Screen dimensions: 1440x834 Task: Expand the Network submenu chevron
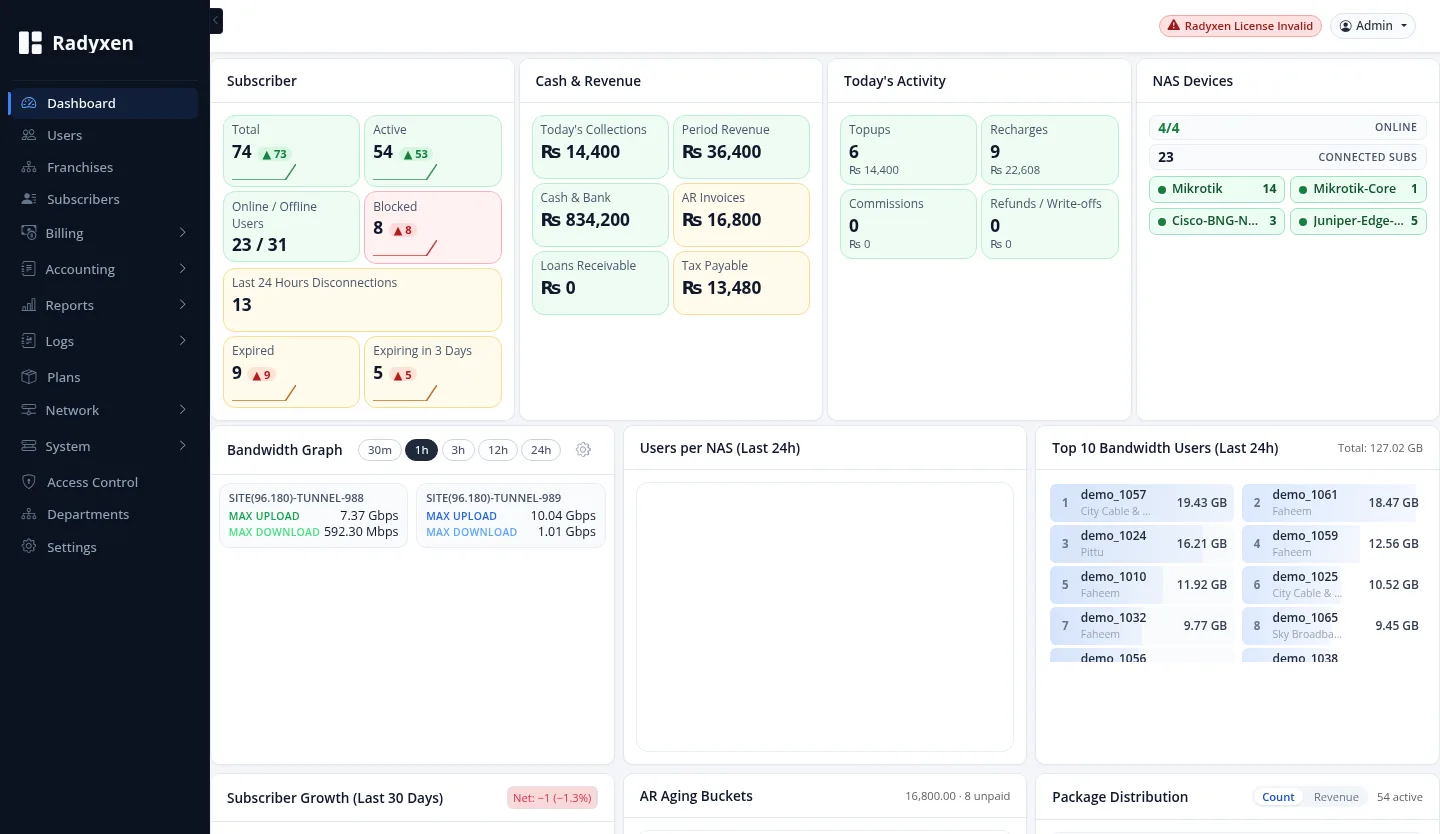[183, 410]
